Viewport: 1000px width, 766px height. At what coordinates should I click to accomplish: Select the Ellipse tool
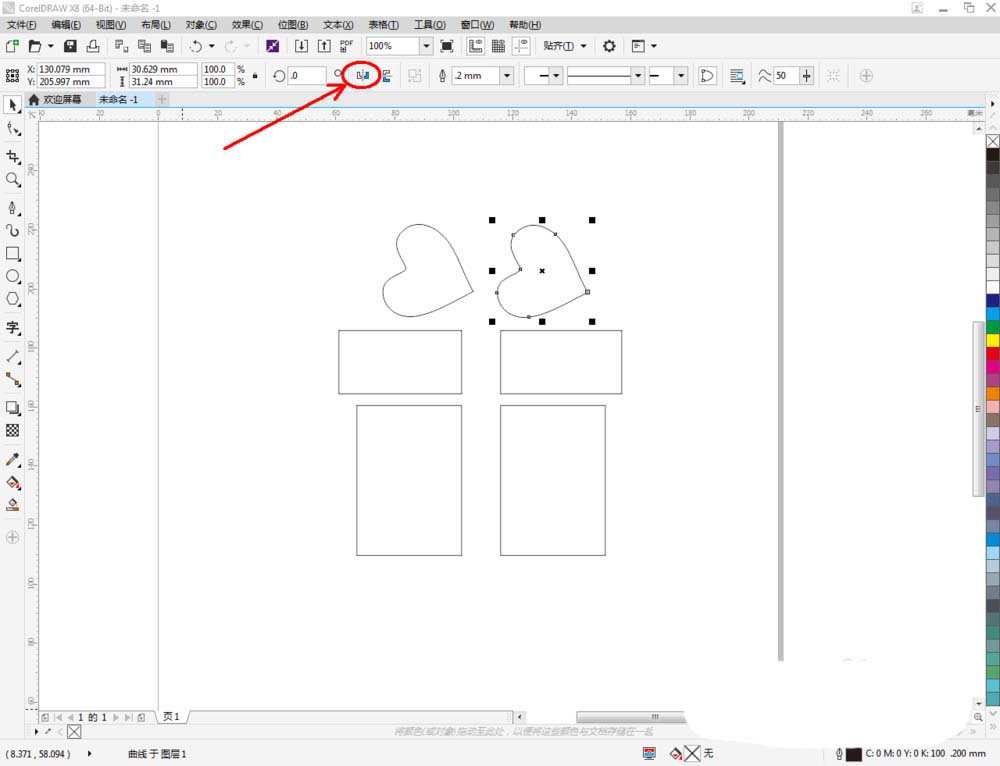click(12, 276)
